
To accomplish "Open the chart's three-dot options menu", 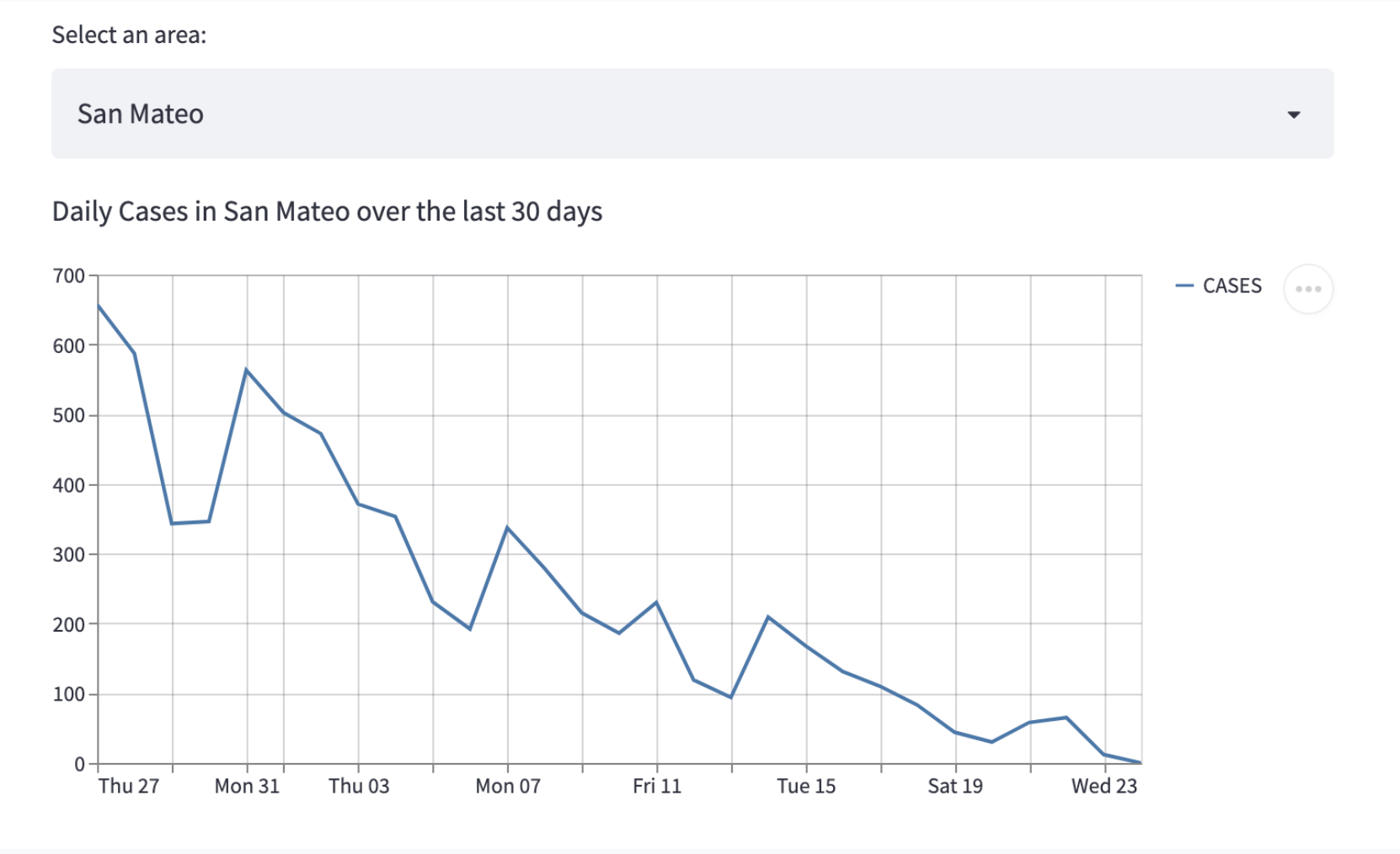I will (x=1307, y=289).
